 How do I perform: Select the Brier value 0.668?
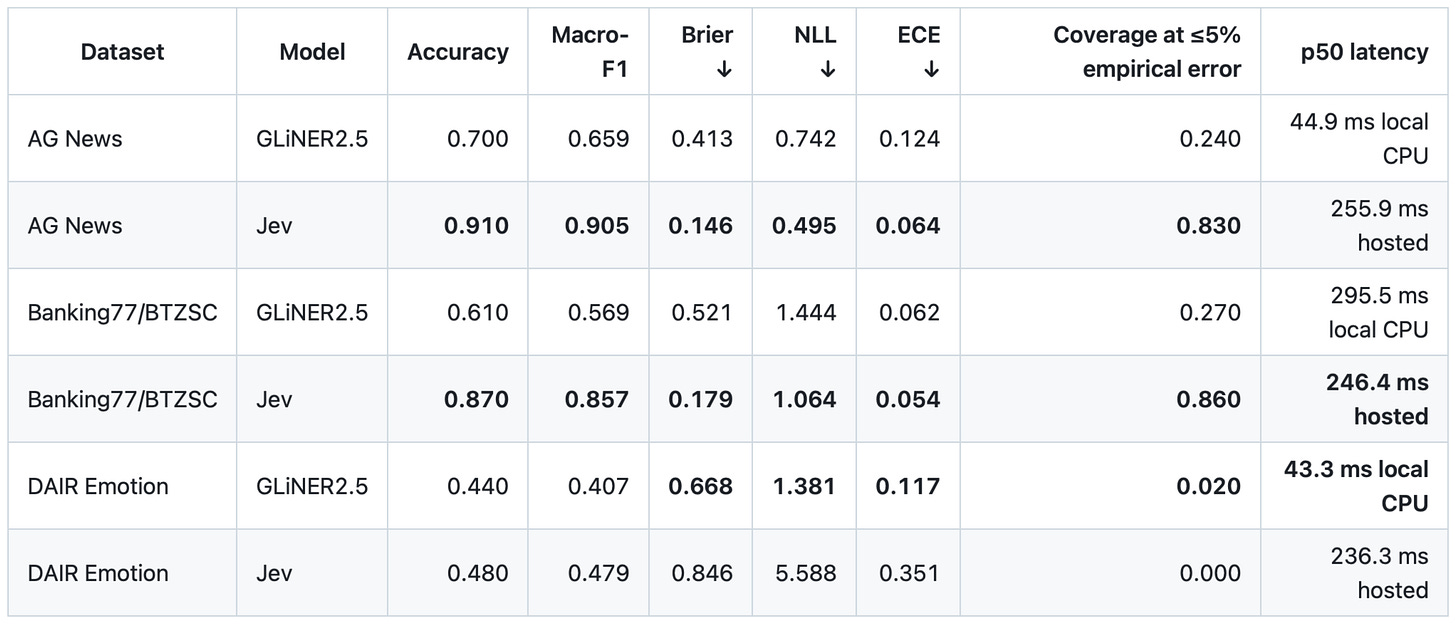click(701, 487)
